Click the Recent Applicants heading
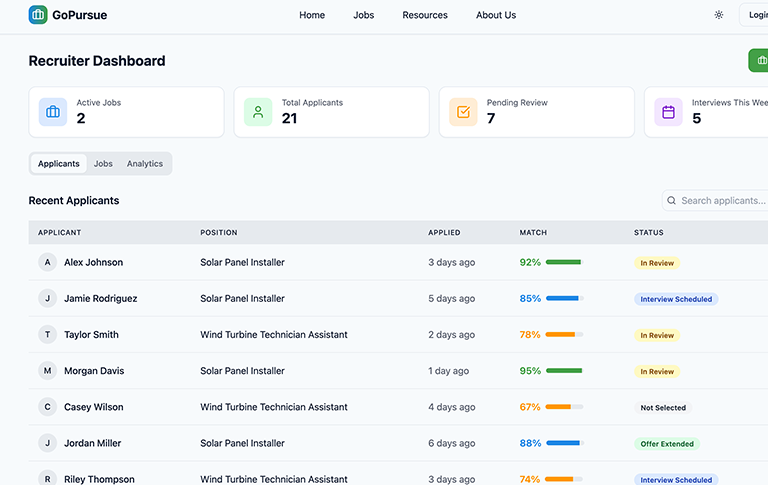The width and height of the screenshot is (768, 485). 74,200
